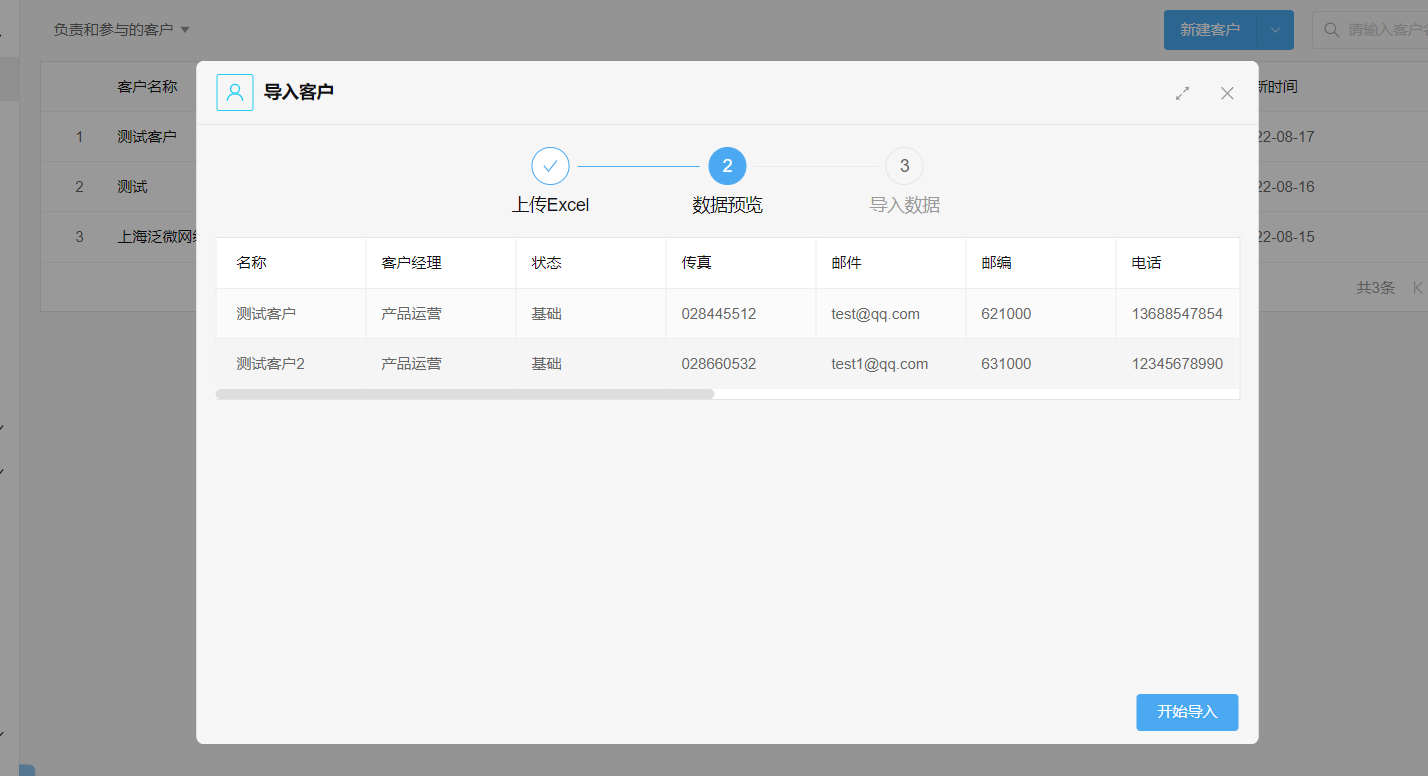Select the 测试客户2 row cell

pyautogui.click(x=291, y=364)
